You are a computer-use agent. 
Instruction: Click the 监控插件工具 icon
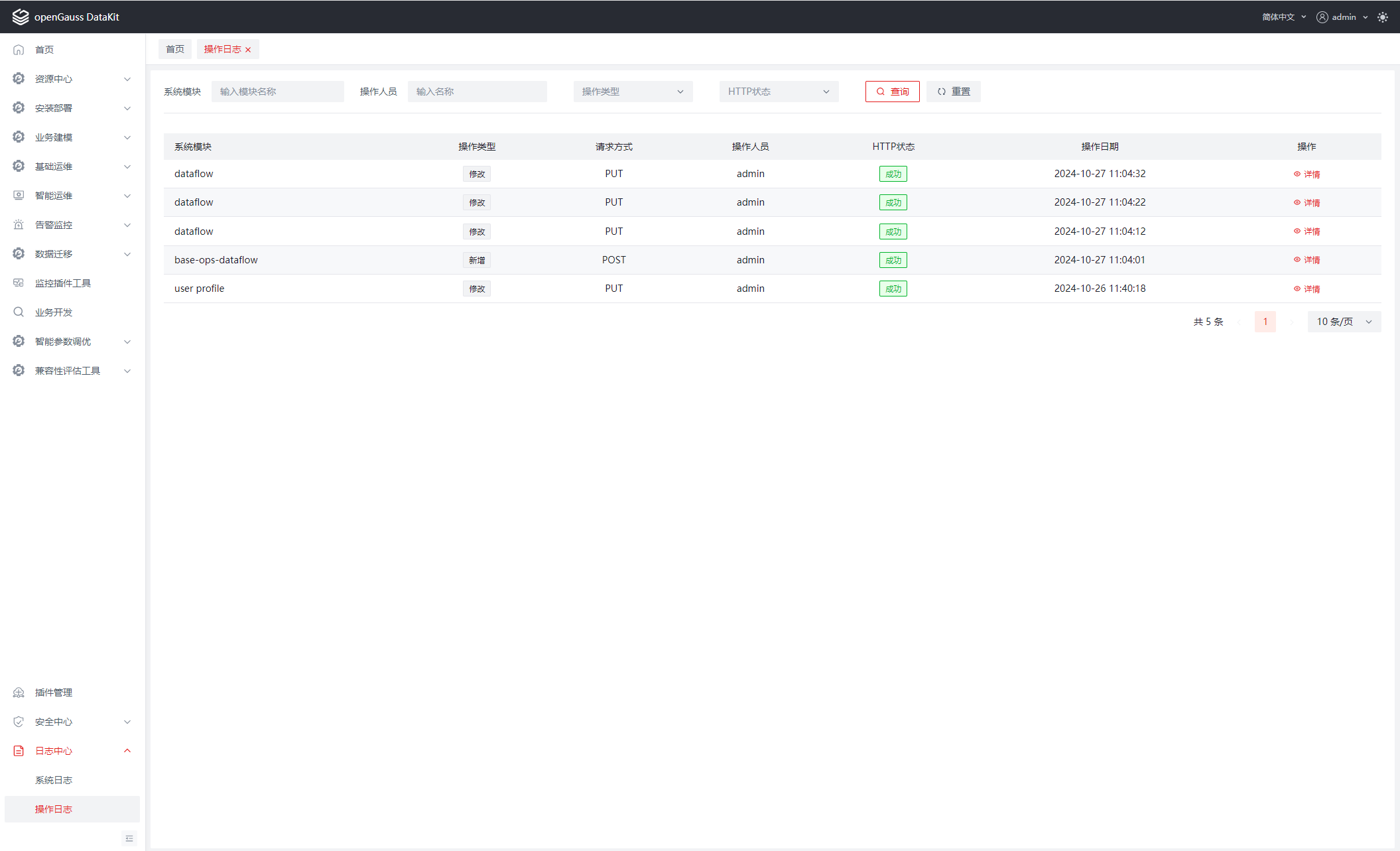[19, 283]
